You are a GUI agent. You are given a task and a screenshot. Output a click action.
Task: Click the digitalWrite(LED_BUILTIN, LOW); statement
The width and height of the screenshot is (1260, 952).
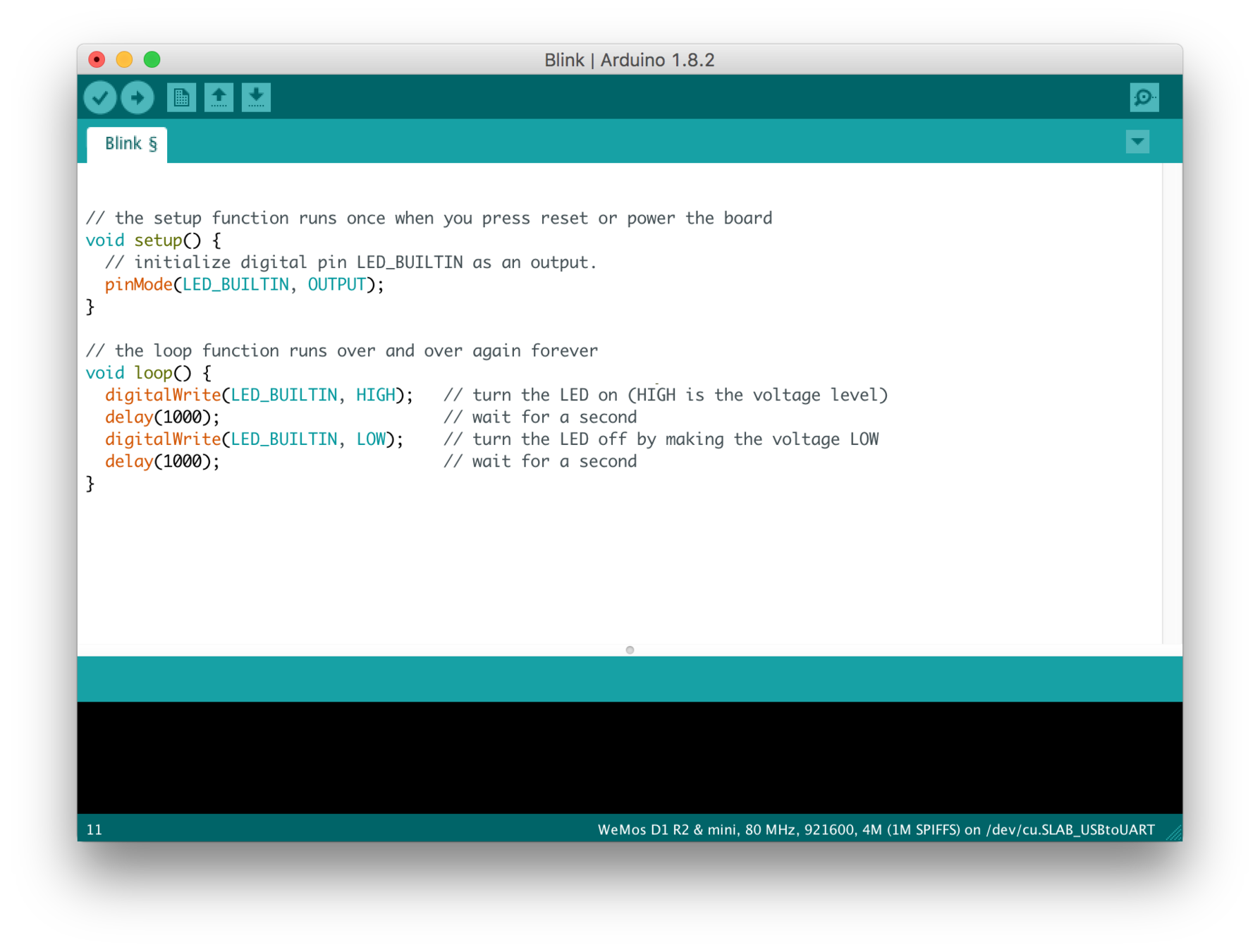254,439
